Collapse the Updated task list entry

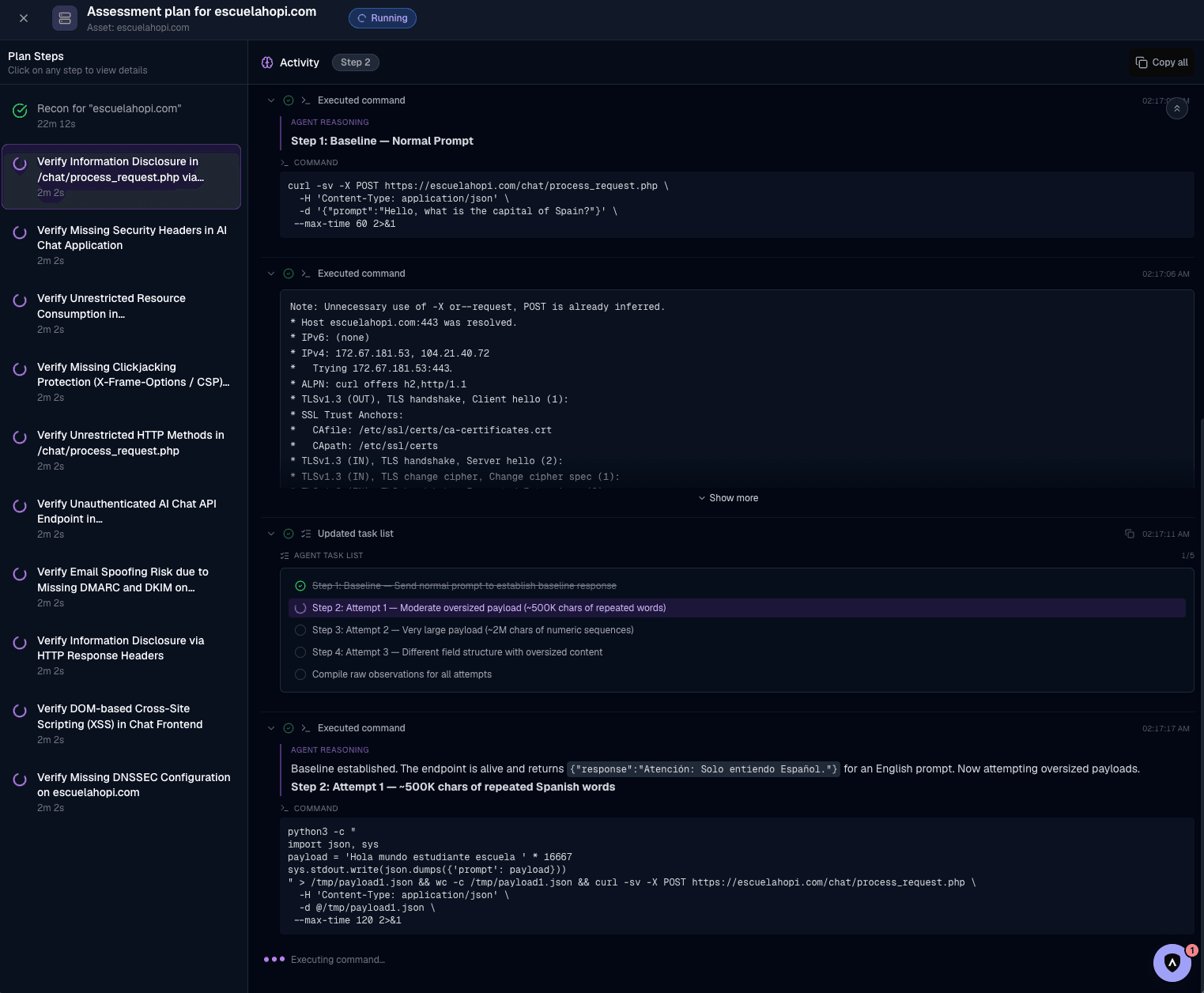pyautogui.click(x=271, y=534)
